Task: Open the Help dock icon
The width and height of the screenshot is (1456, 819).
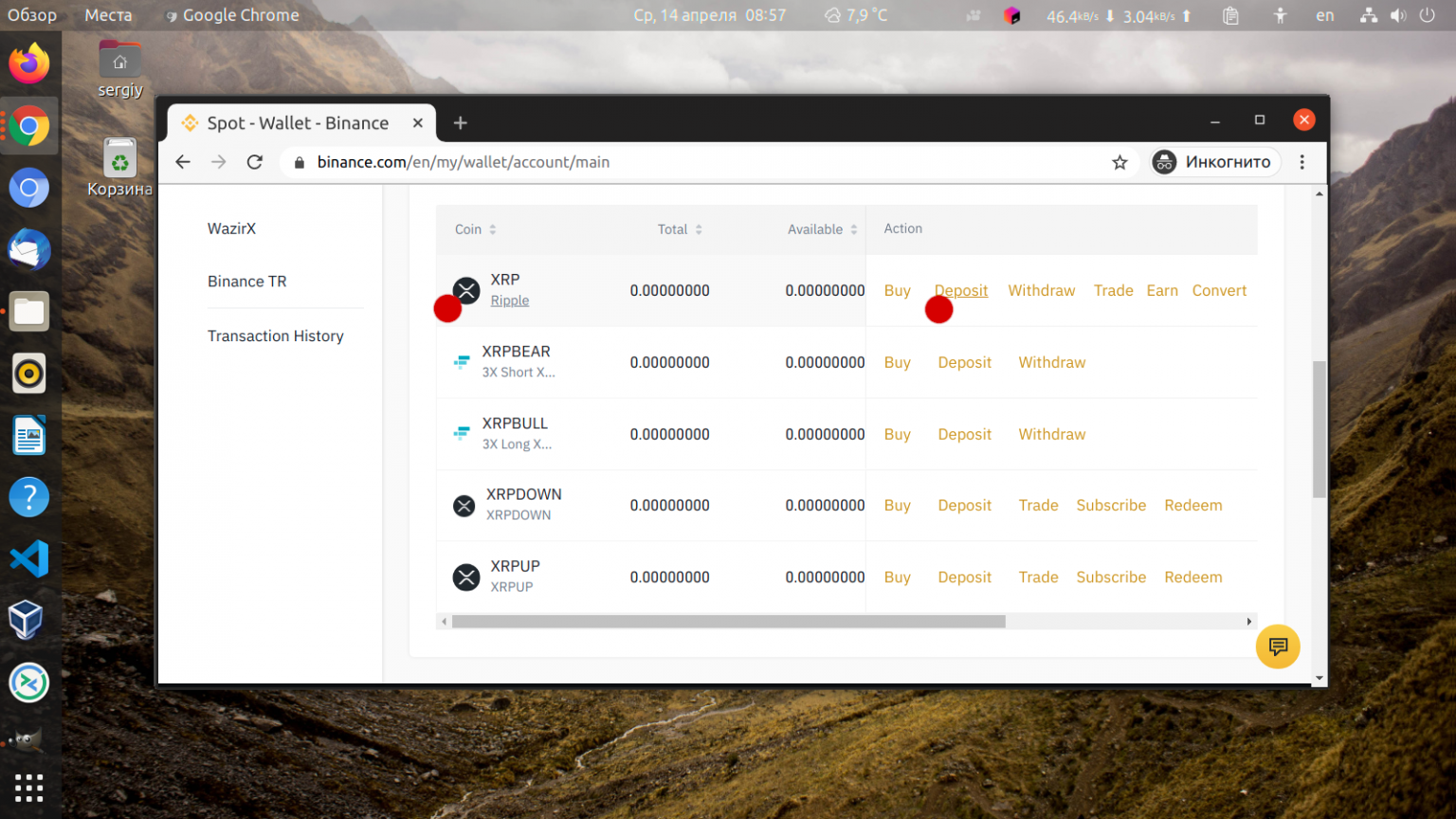Action: point(29,498)
